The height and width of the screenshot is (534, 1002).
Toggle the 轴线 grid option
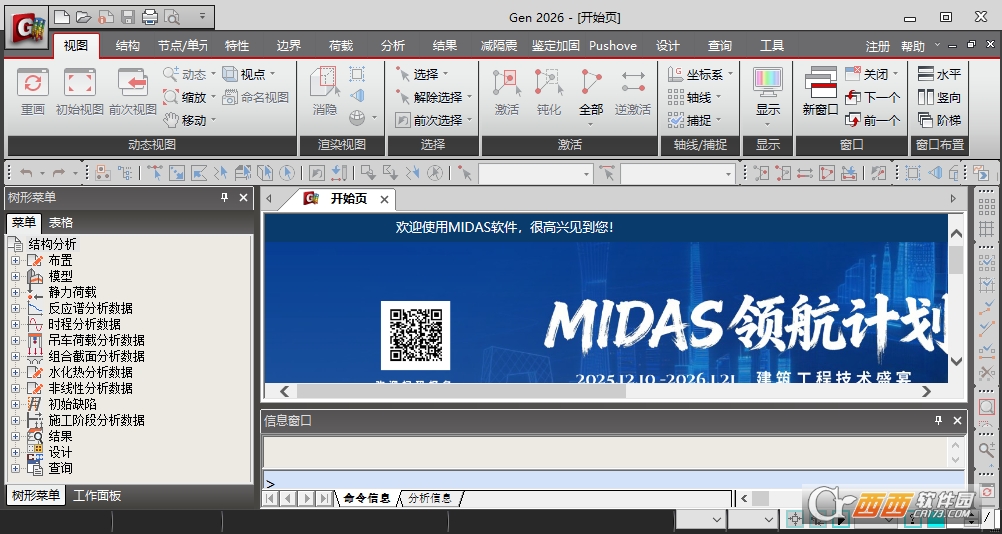(690, 97)
